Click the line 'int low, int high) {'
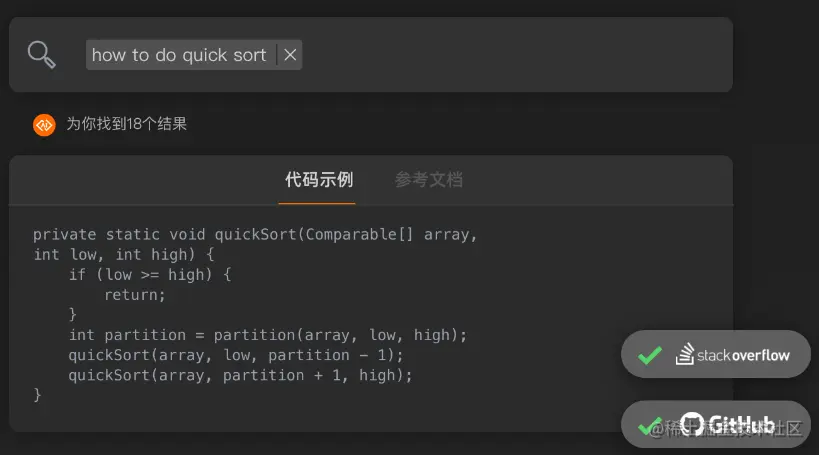The height and width of the screenshot is (455, 819). point(124,254)
